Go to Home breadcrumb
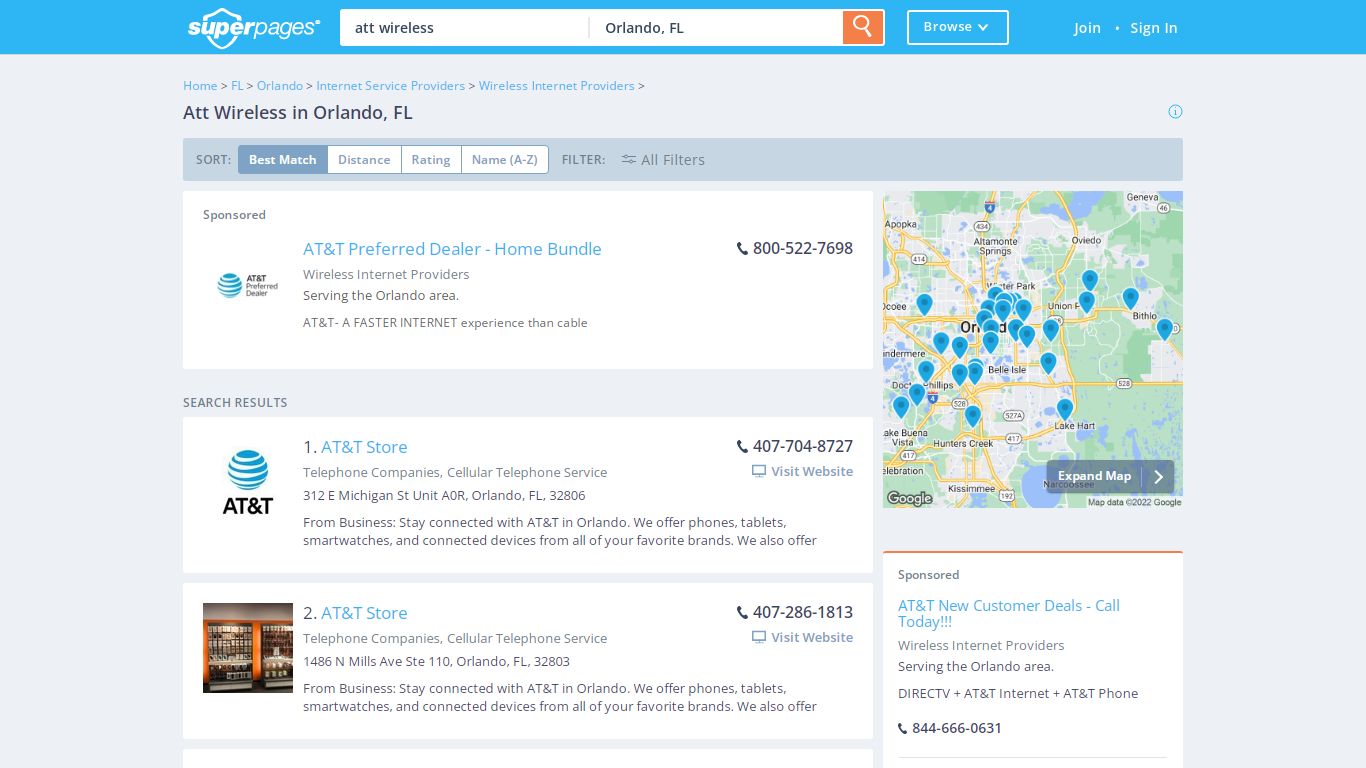This screenshot has height=768, width=1366. click(200, 86)
